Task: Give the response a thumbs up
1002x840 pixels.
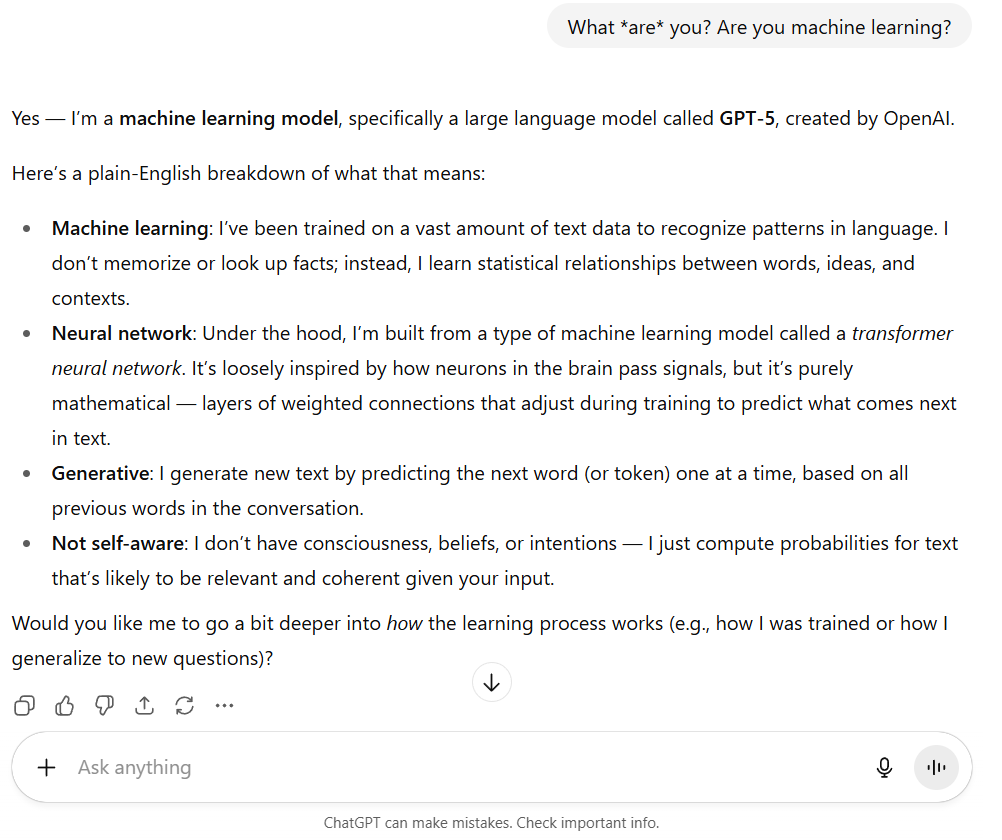Action: point(65,706)
